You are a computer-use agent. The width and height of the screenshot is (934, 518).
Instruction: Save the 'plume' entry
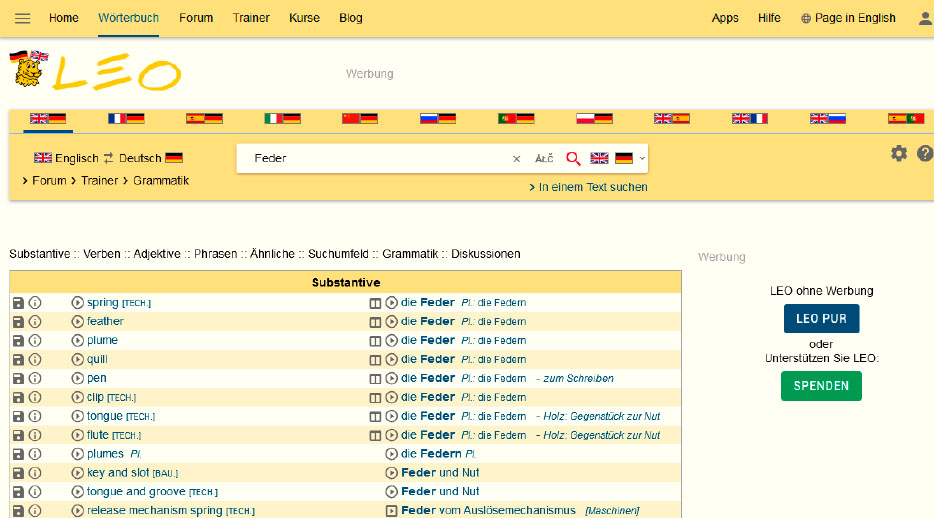(x=18, y=341)
